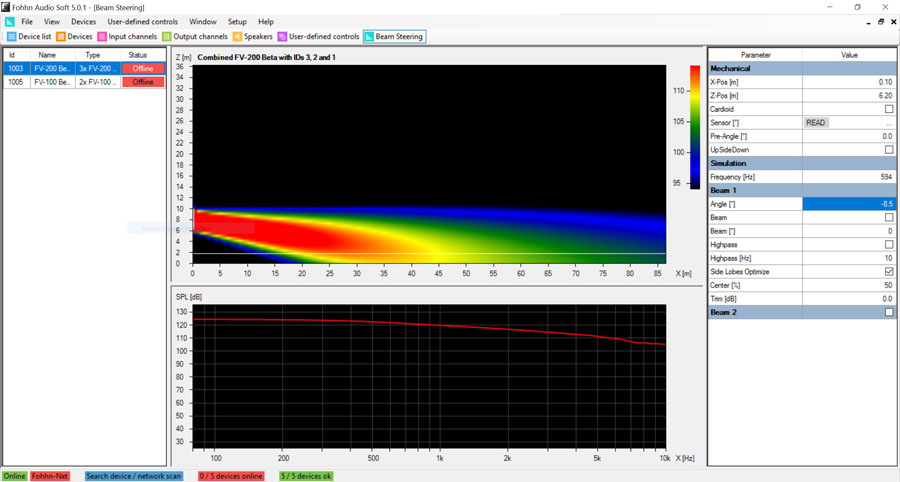Click the green Output channels icon
The height and width of the screenshot is (482, 900).
coord(166,37)
